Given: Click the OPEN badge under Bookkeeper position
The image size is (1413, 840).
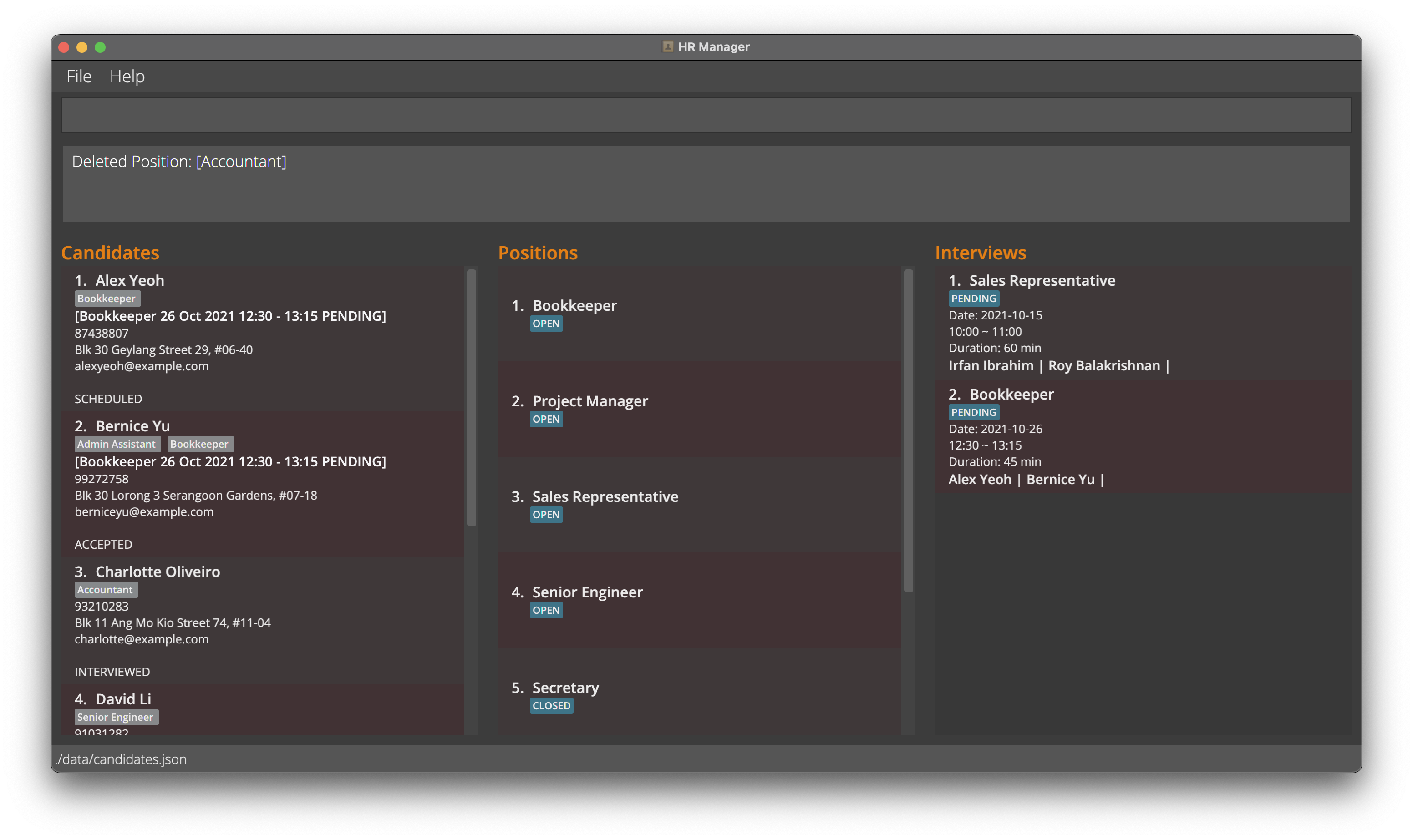Looking at the screenshot, I should (546, 324).
